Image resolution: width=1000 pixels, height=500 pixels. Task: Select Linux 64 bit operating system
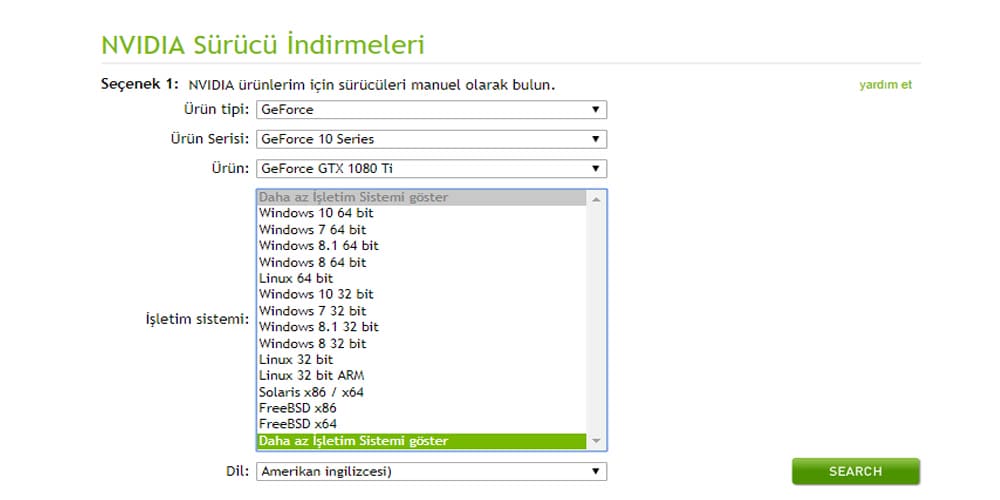[x=296, y=278]
